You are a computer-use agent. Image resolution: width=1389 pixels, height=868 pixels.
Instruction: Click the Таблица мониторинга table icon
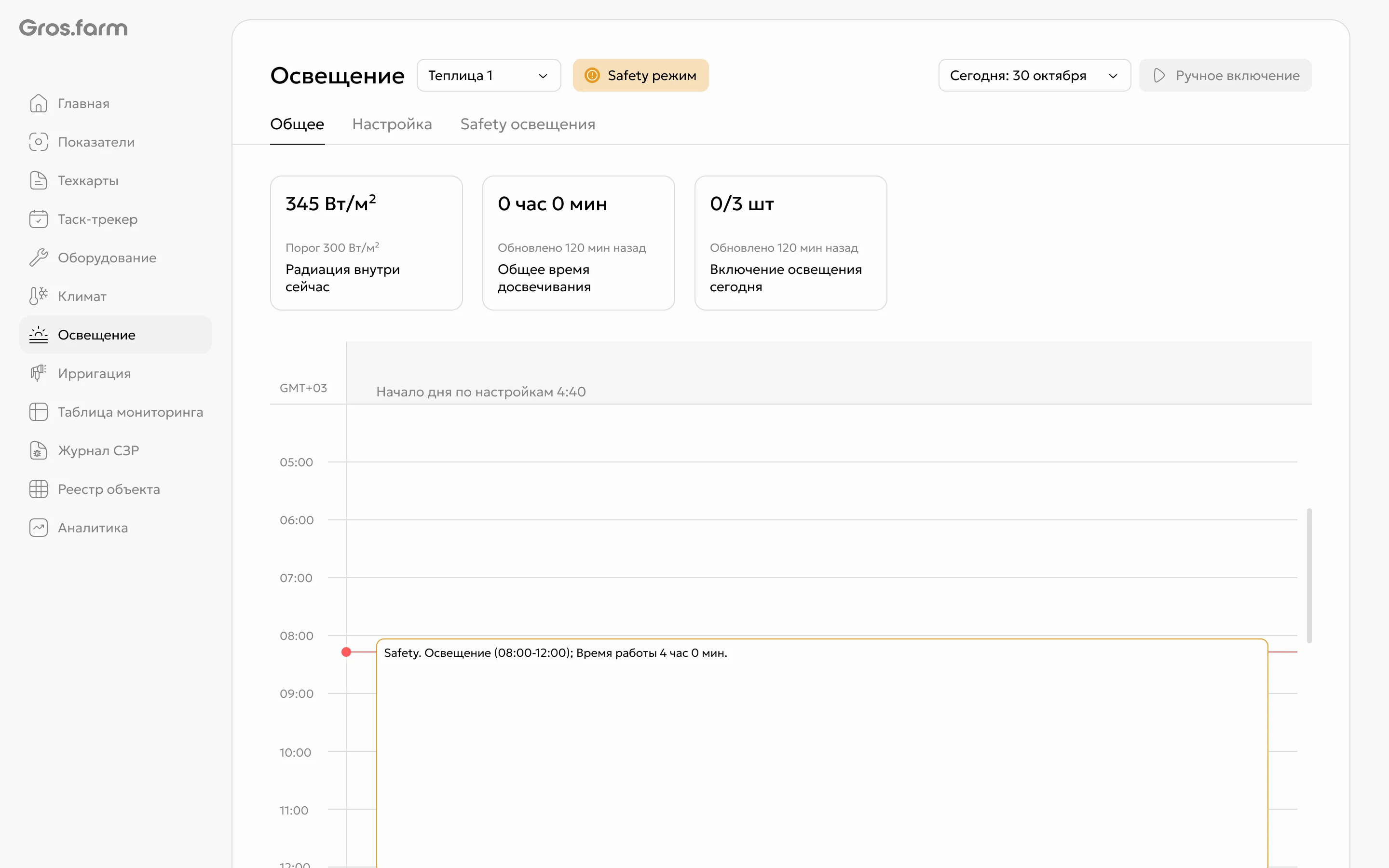(39, 412)
